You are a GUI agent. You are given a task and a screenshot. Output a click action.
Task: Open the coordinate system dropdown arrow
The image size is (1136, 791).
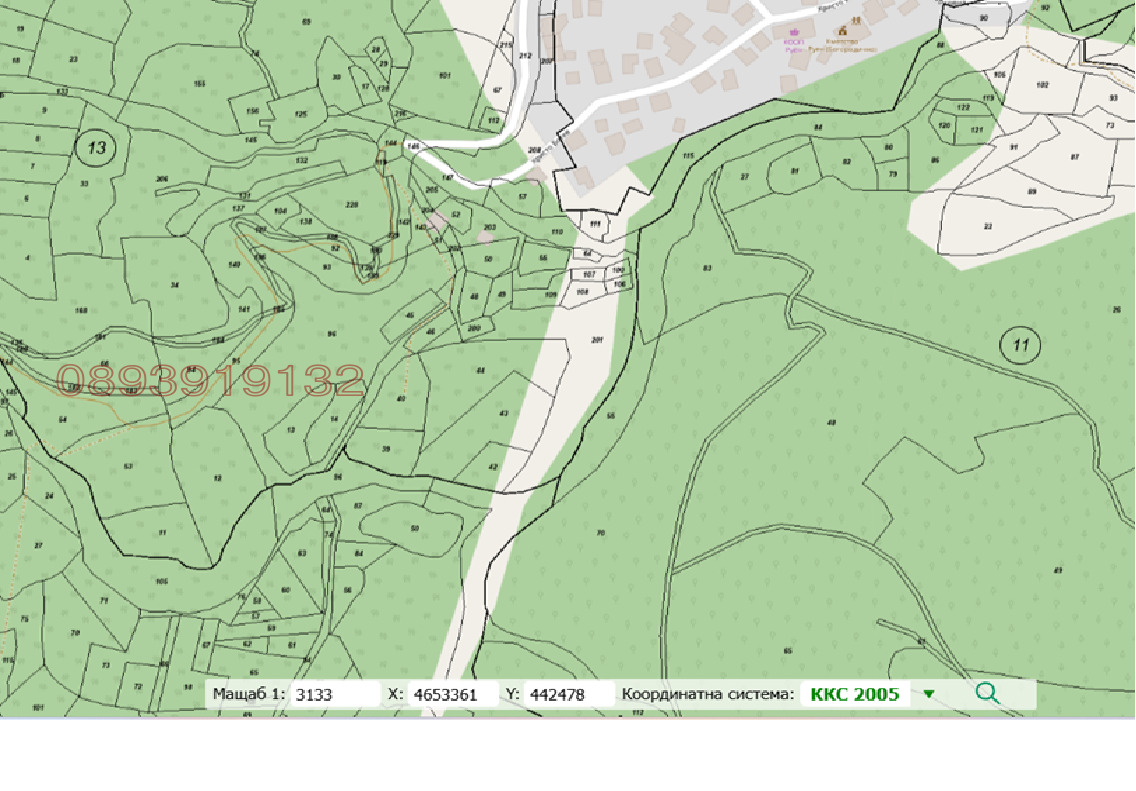coord(929,694)
